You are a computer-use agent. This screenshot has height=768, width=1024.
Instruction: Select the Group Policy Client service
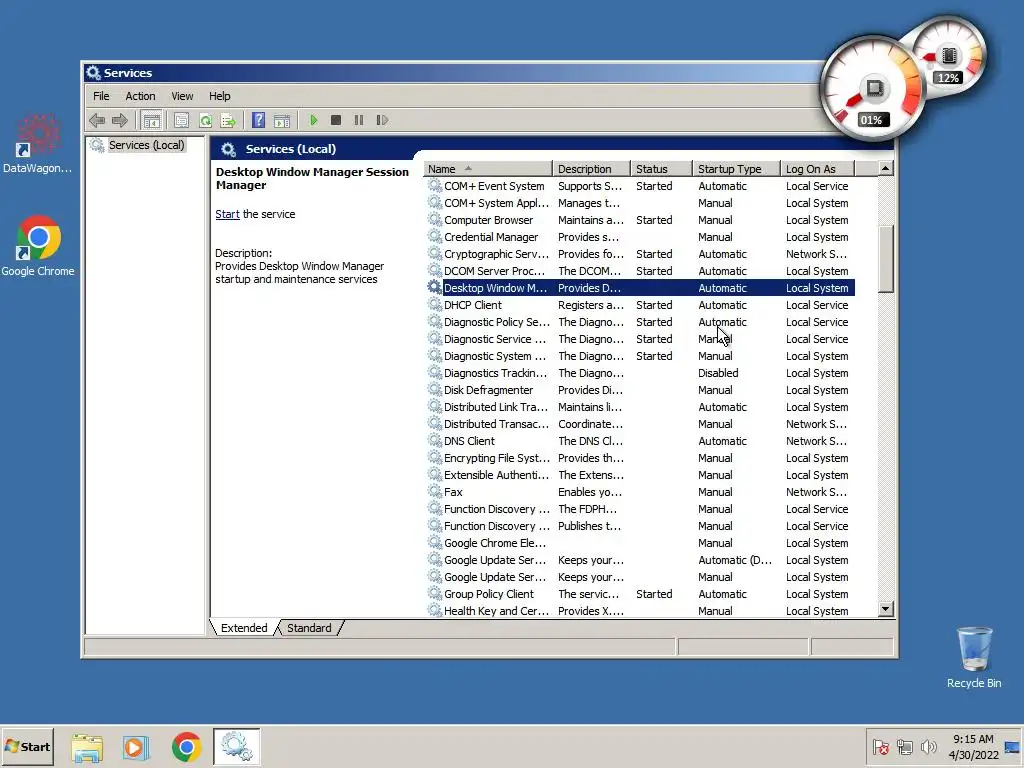[639, 594]
